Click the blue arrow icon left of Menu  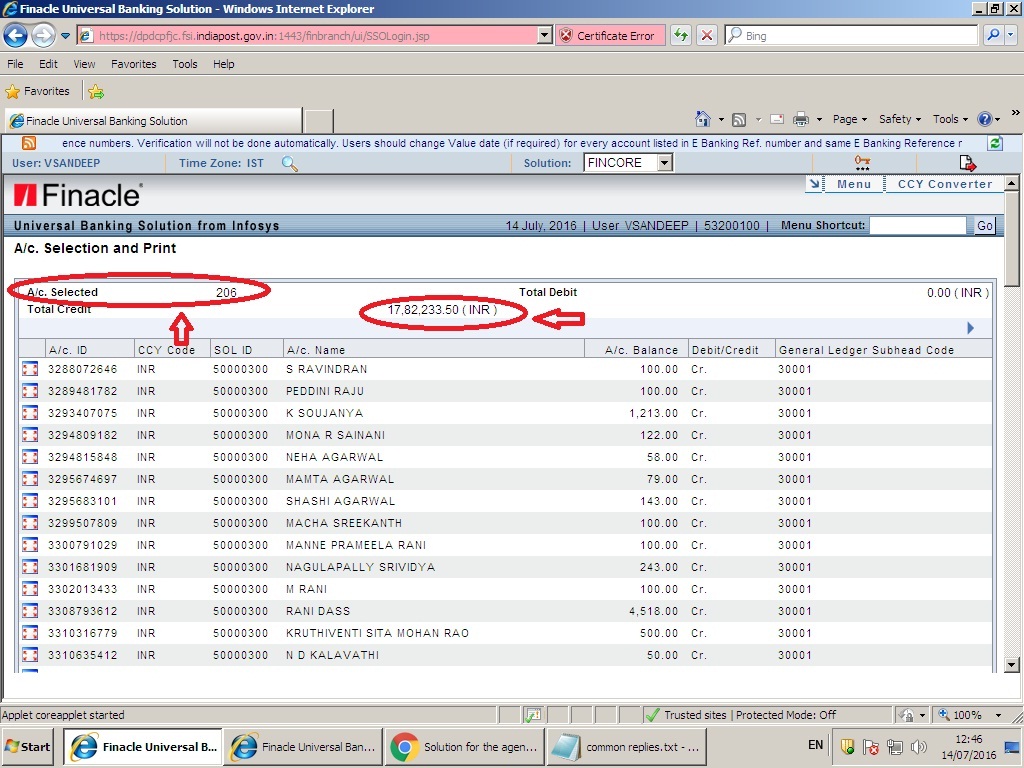coord(814,184)
